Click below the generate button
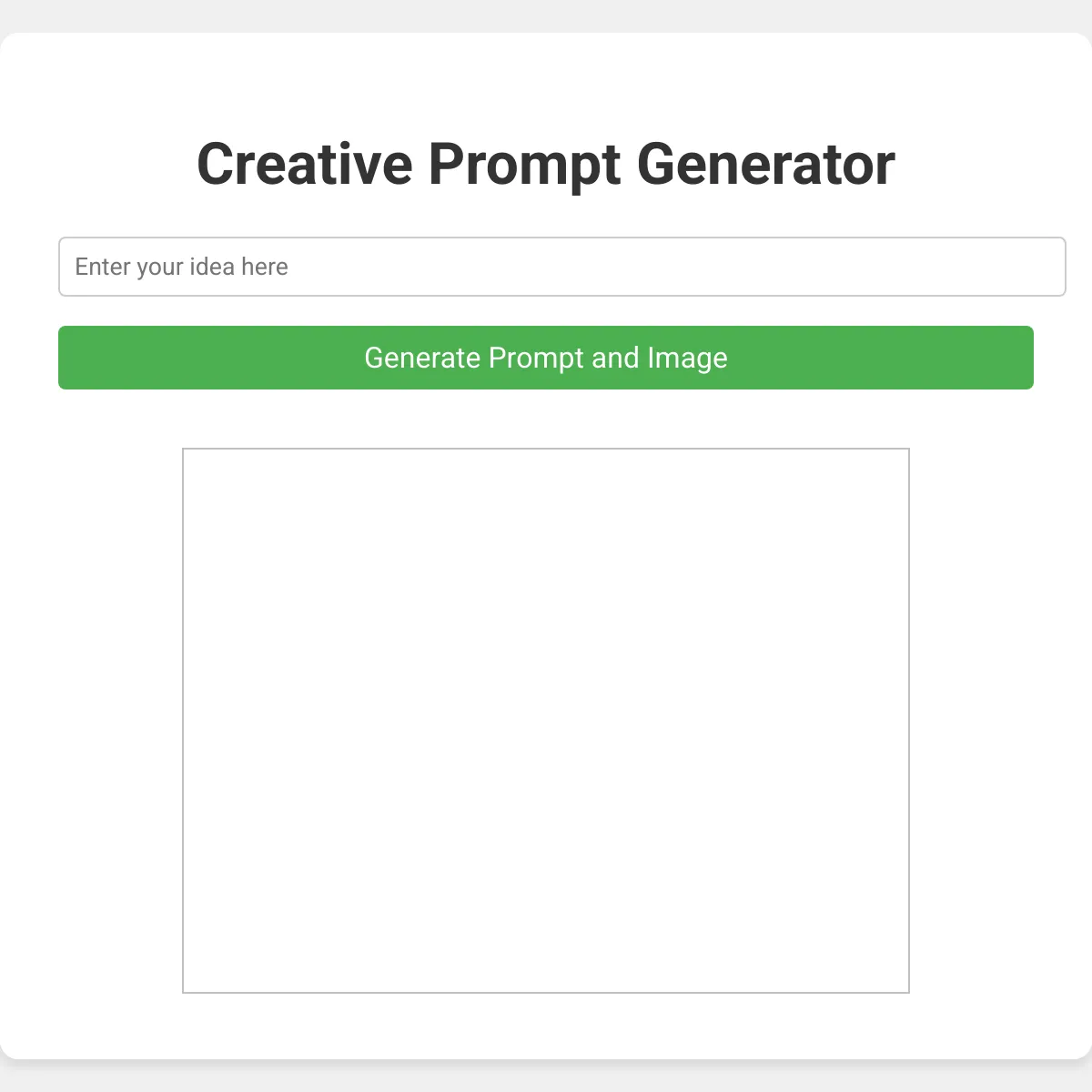 (x=546, y=419)
